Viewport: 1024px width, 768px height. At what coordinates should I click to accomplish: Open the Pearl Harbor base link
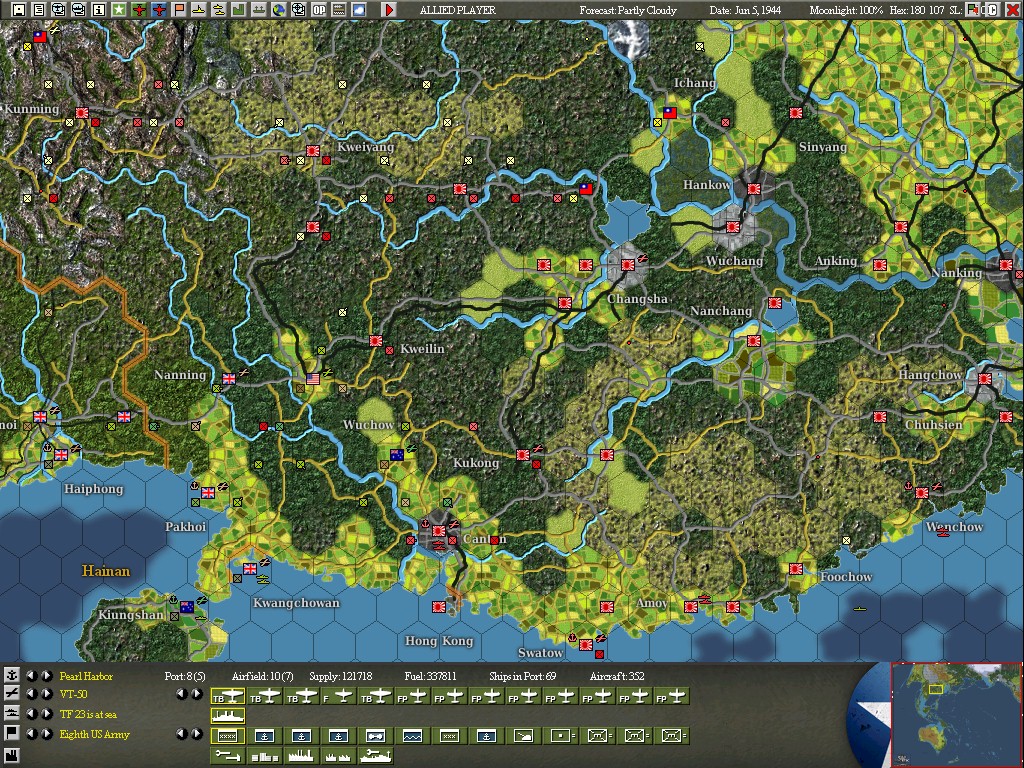[86, 676]
